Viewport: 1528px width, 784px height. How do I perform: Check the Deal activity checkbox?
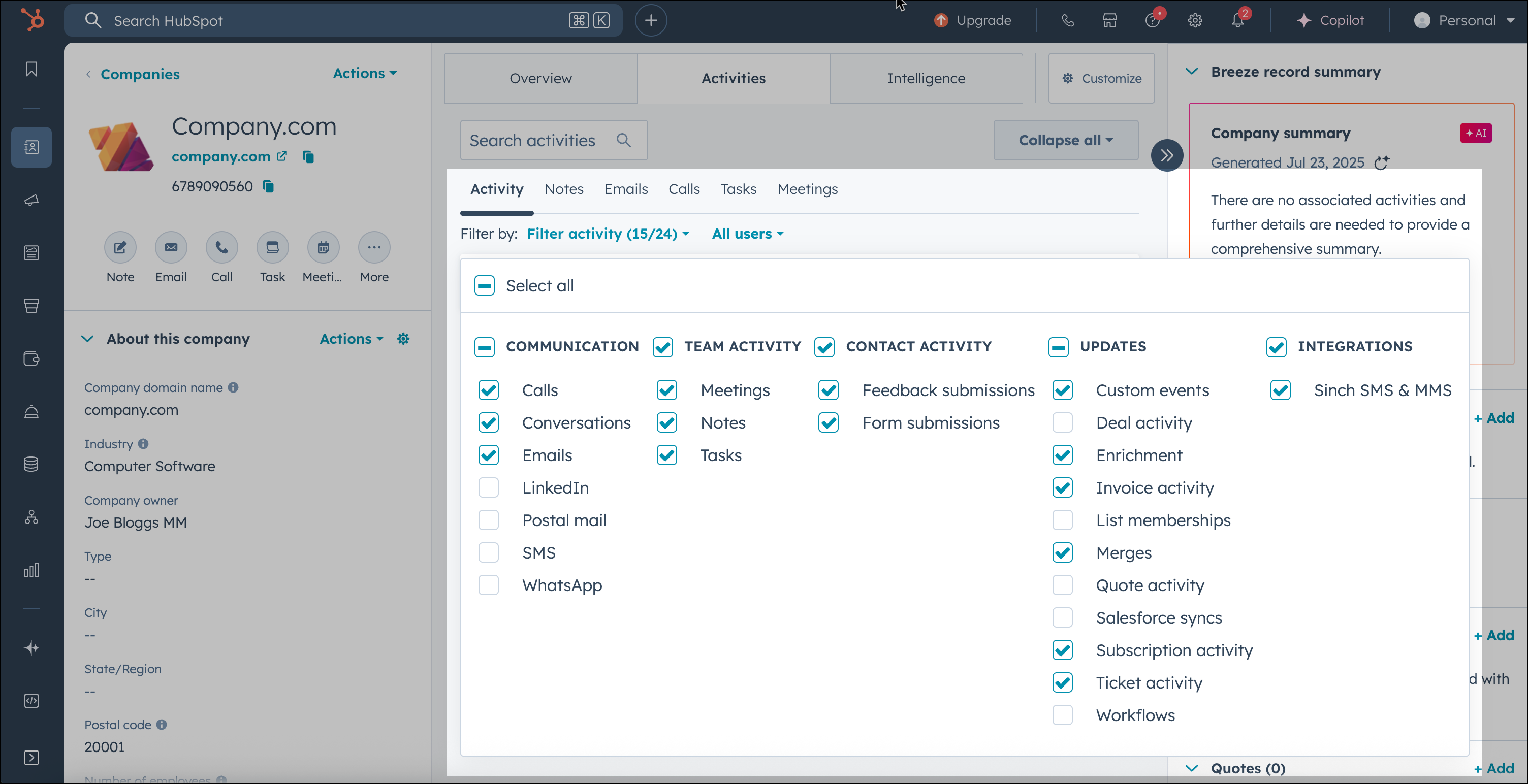[1063, 422]
